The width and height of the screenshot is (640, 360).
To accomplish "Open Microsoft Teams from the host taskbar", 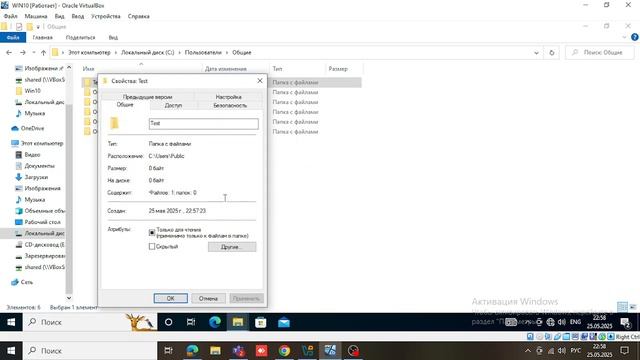I will [x=238, y=351].
